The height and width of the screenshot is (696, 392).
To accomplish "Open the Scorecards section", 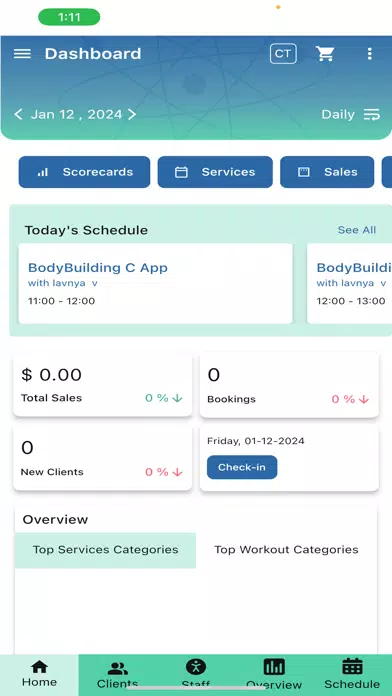I will (x=84, y=172).
